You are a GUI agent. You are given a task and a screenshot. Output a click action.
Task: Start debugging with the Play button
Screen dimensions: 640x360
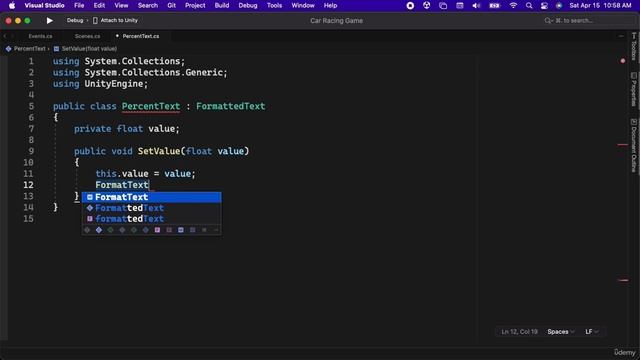[x=49, y=20]
